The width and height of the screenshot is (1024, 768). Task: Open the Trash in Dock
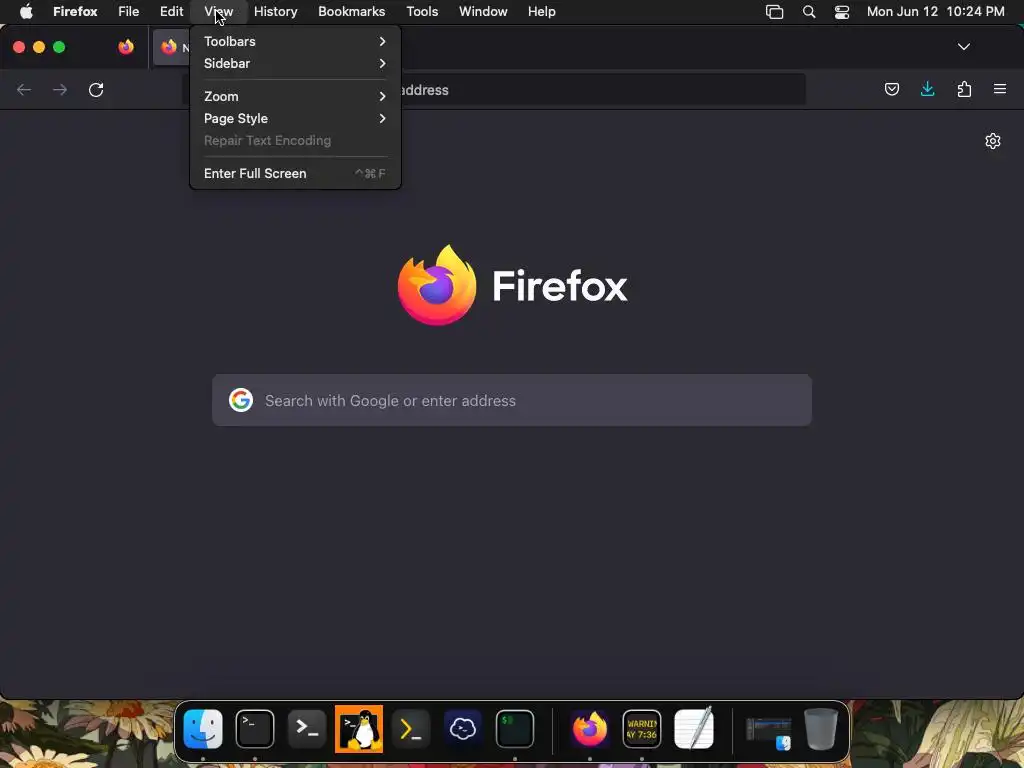821,728
